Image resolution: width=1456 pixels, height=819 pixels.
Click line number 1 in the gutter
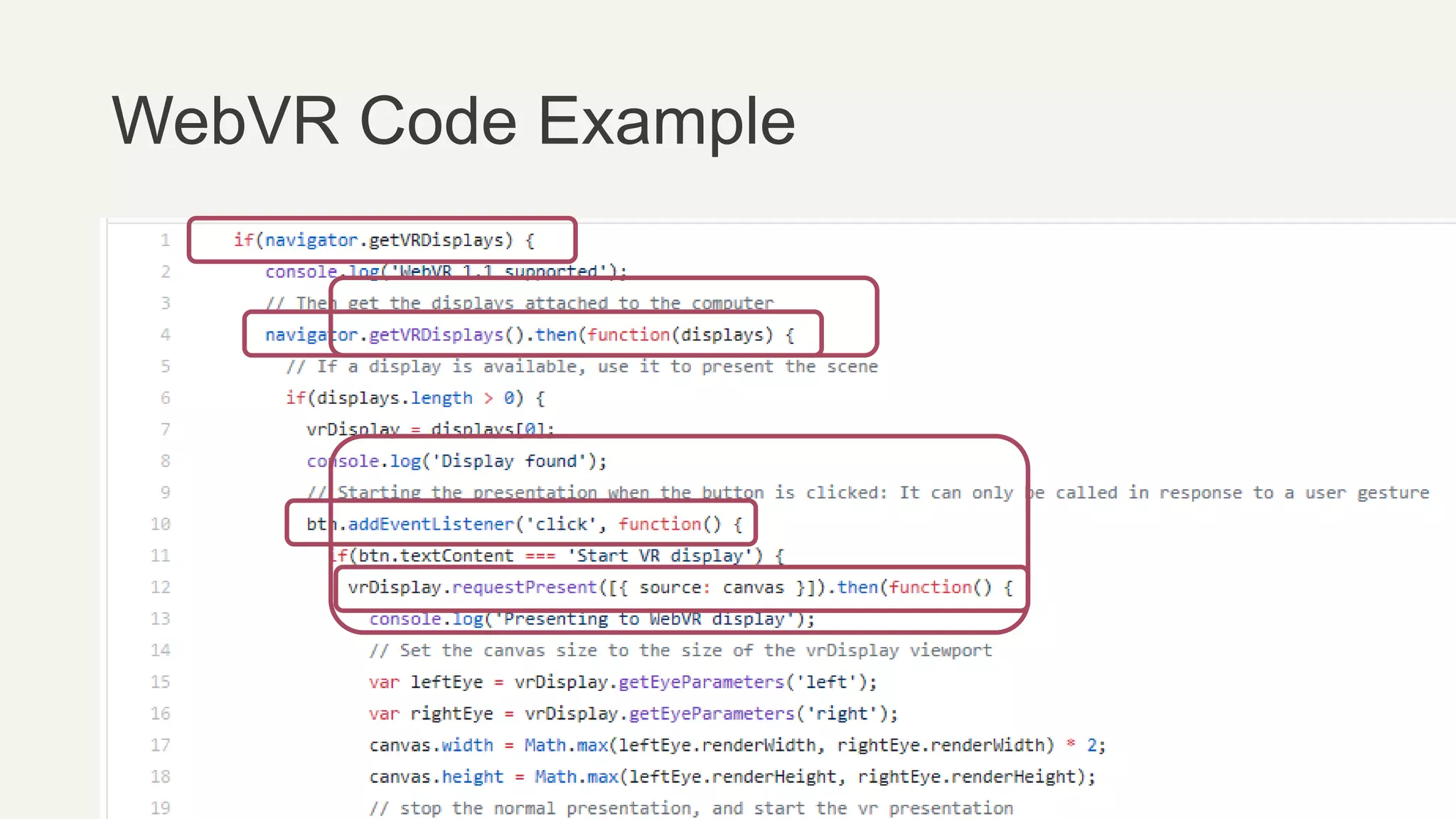[x=165, y=240]
